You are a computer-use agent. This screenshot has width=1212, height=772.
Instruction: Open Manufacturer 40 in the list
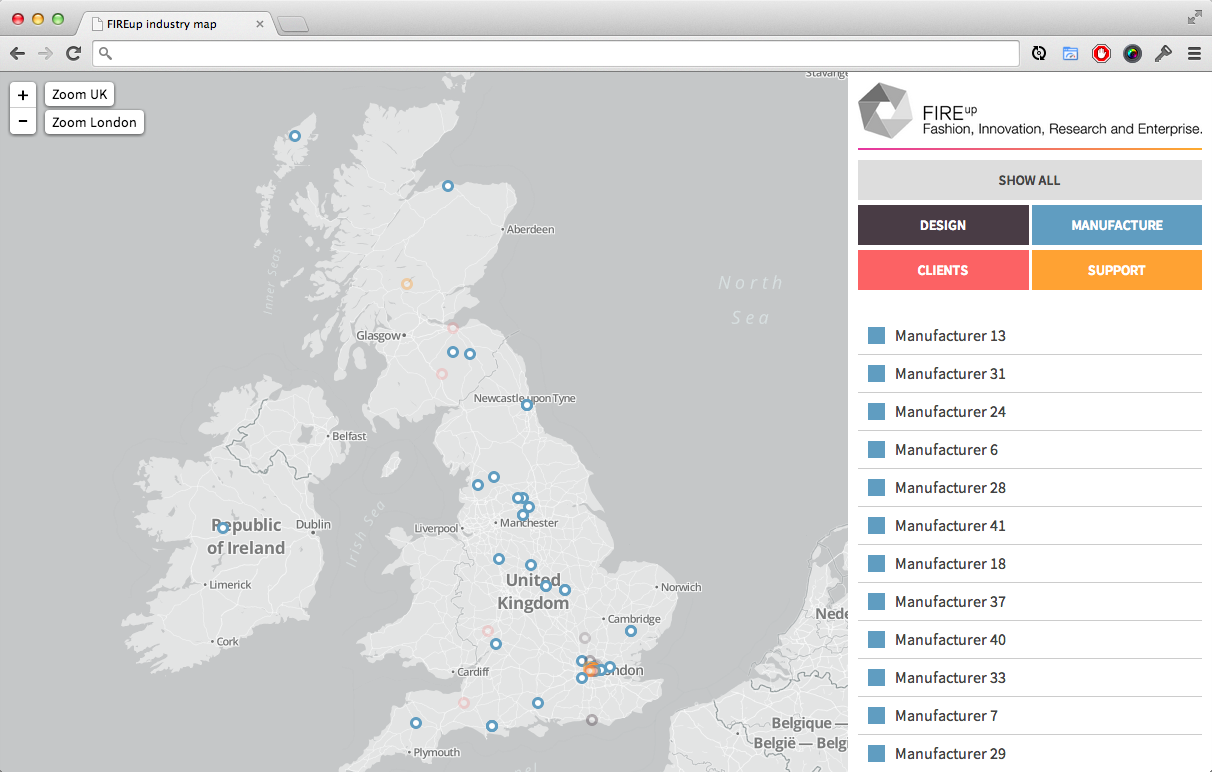click(x=1030, y=640)
